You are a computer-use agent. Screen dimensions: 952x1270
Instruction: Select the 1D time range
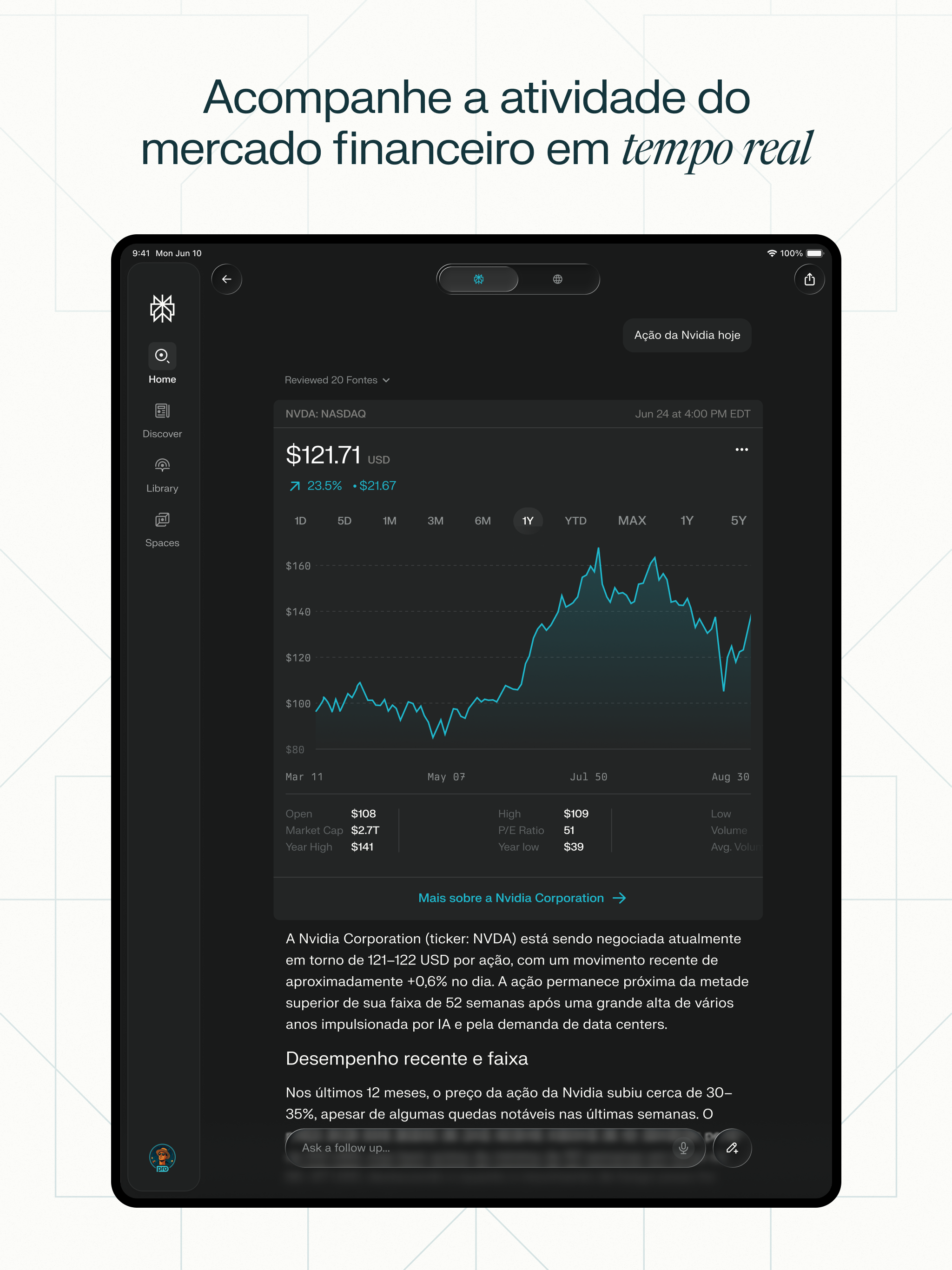click(x=299, y=520)
